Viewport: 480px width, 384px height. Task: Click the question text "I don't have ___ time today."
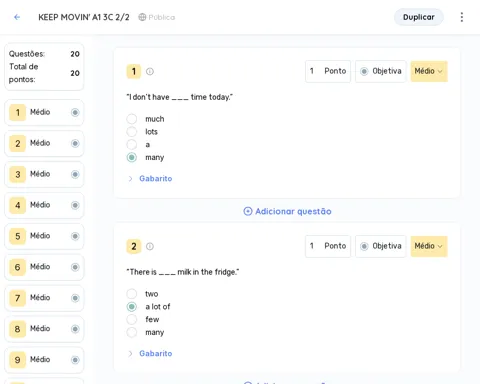point(180,97)
